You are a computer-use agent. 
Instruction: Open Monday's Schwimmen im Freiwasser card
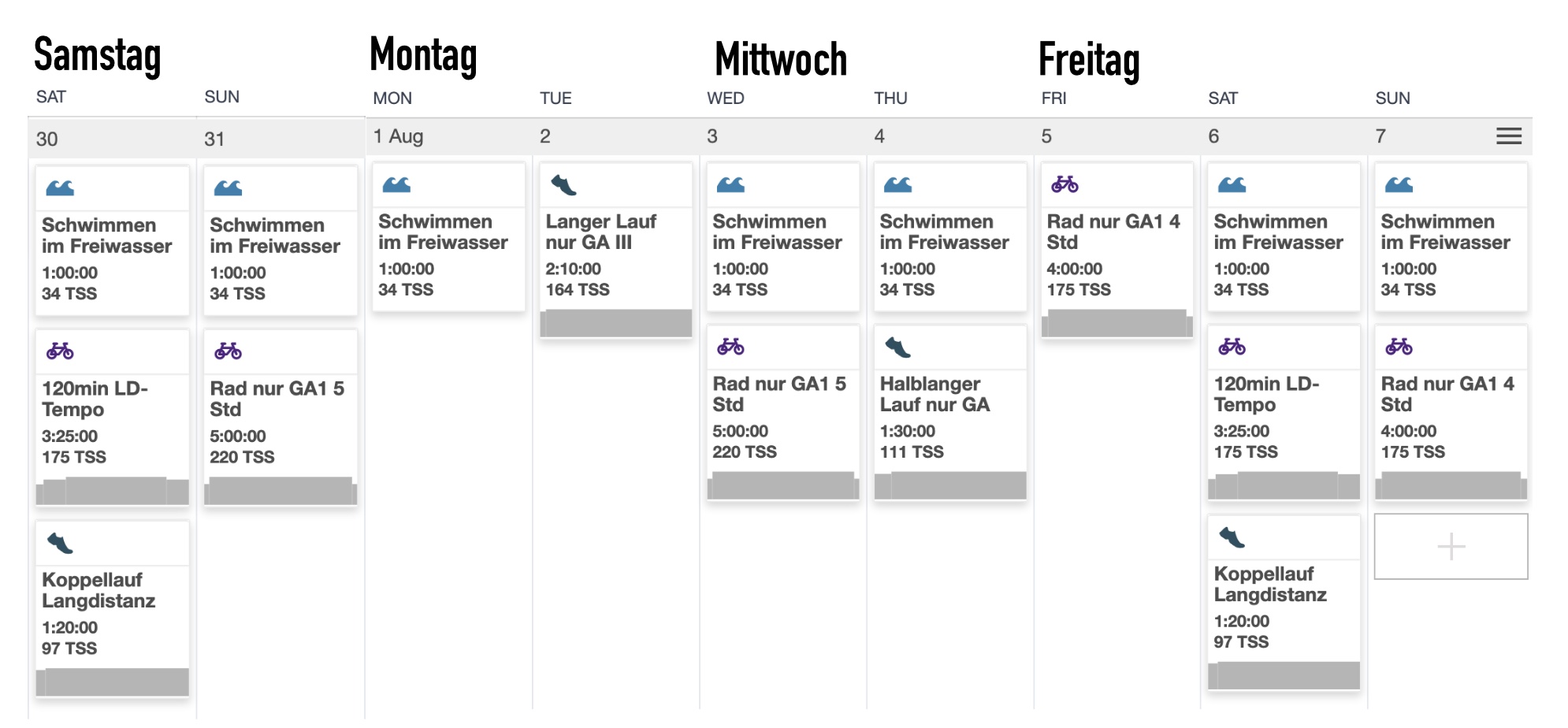(443, 232)
